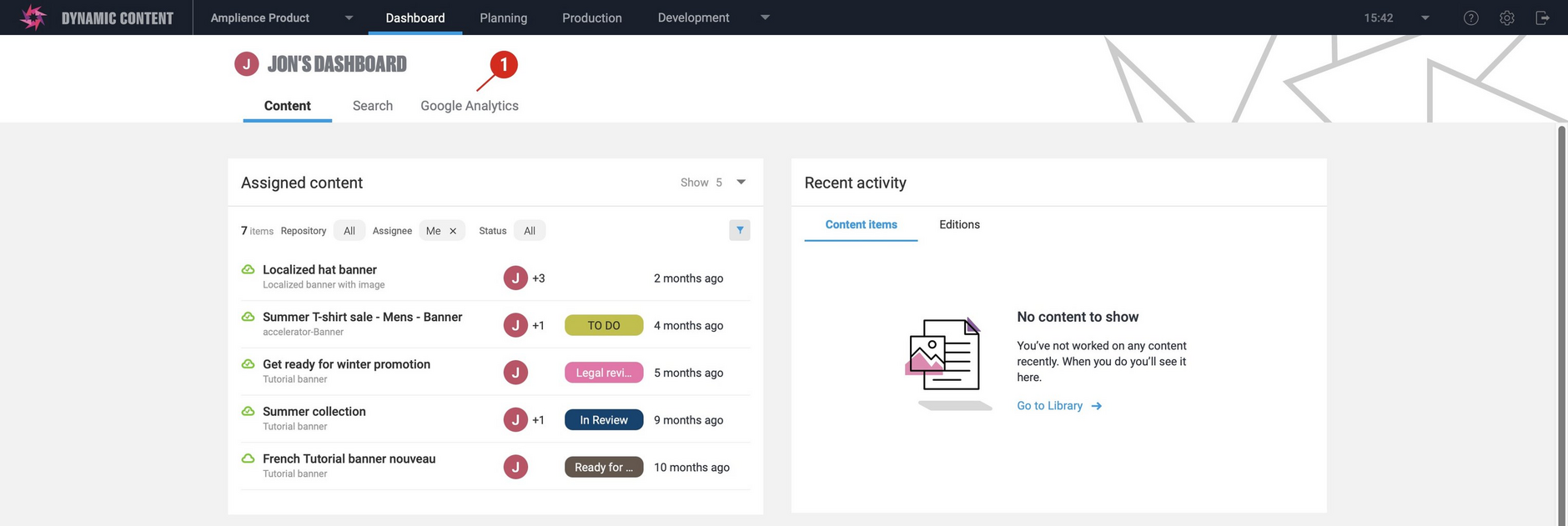1568x526 pixels.
Task: Click the J assignee avatar on winter promotion row
Action: [515, 373]
